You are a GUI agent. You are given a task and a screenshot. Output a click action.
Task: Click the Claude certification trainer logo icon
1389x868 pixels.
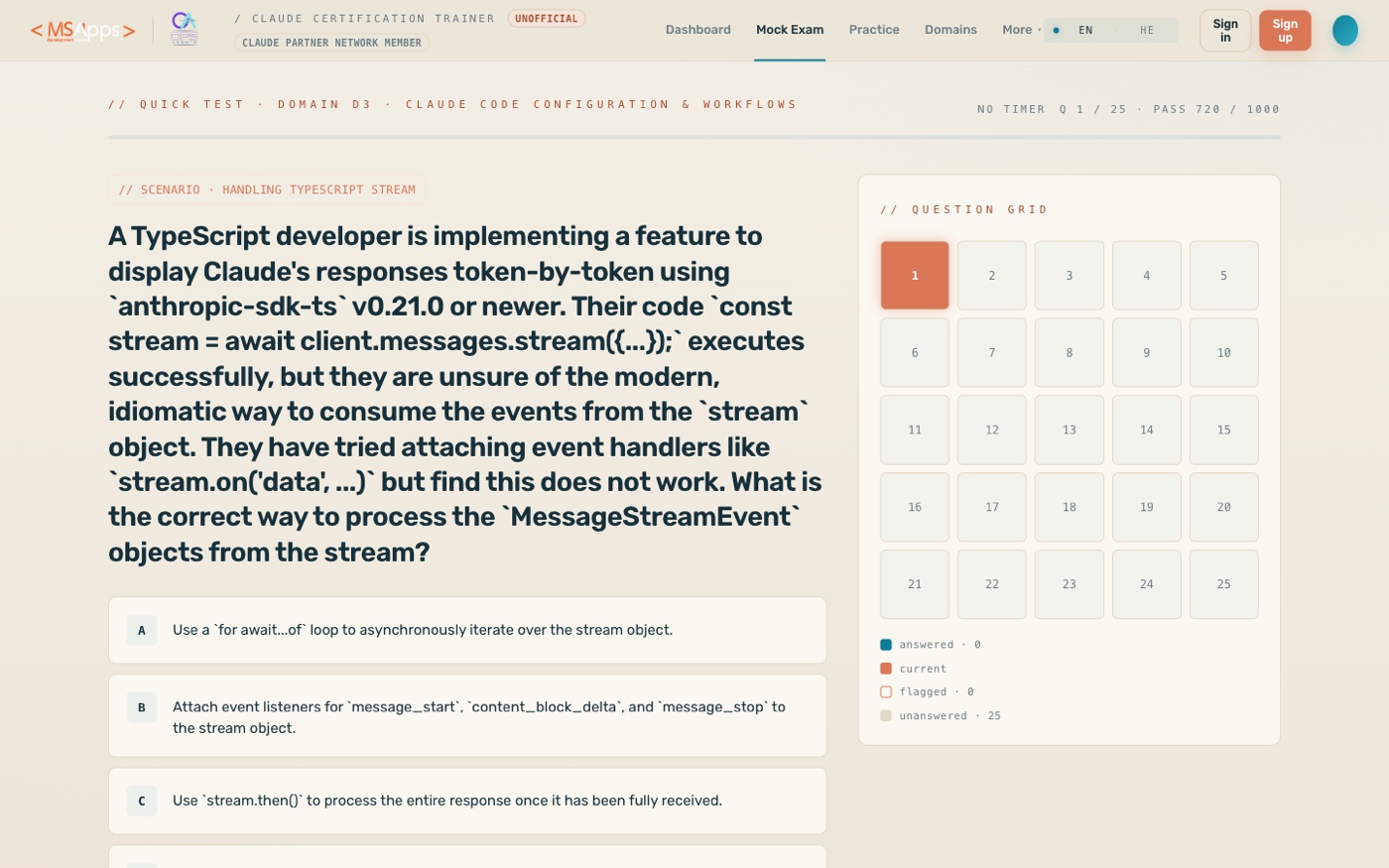pyautogui.click(x=184, y=30)
